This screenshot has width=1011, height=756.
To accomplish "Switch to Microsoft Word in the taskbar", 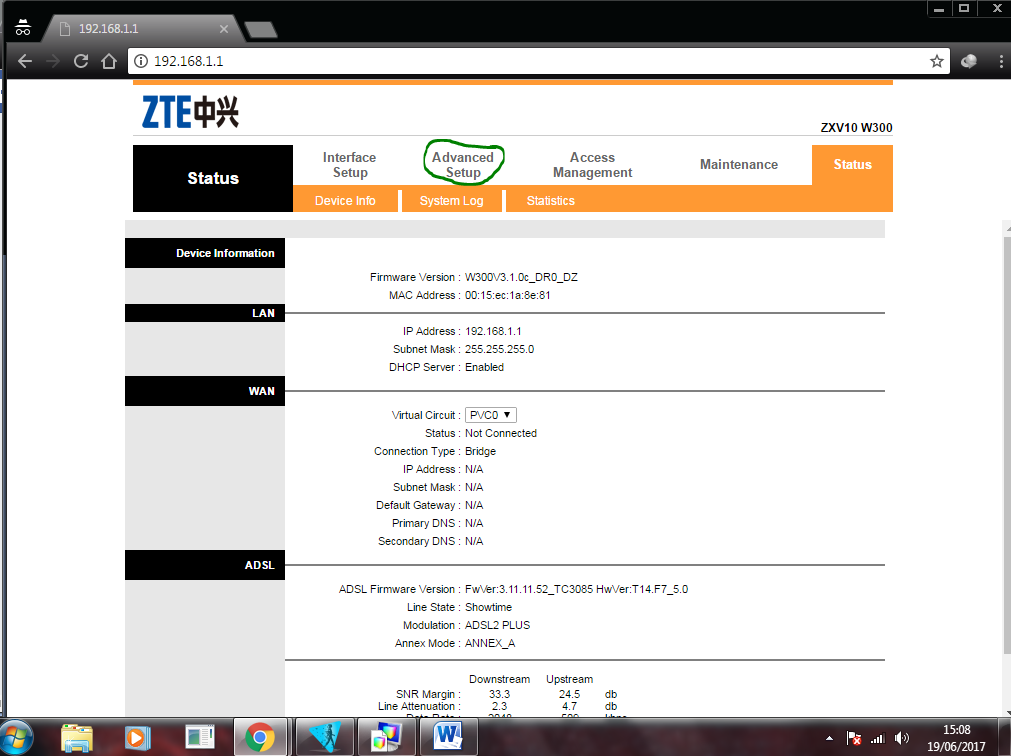I will 449,737.
